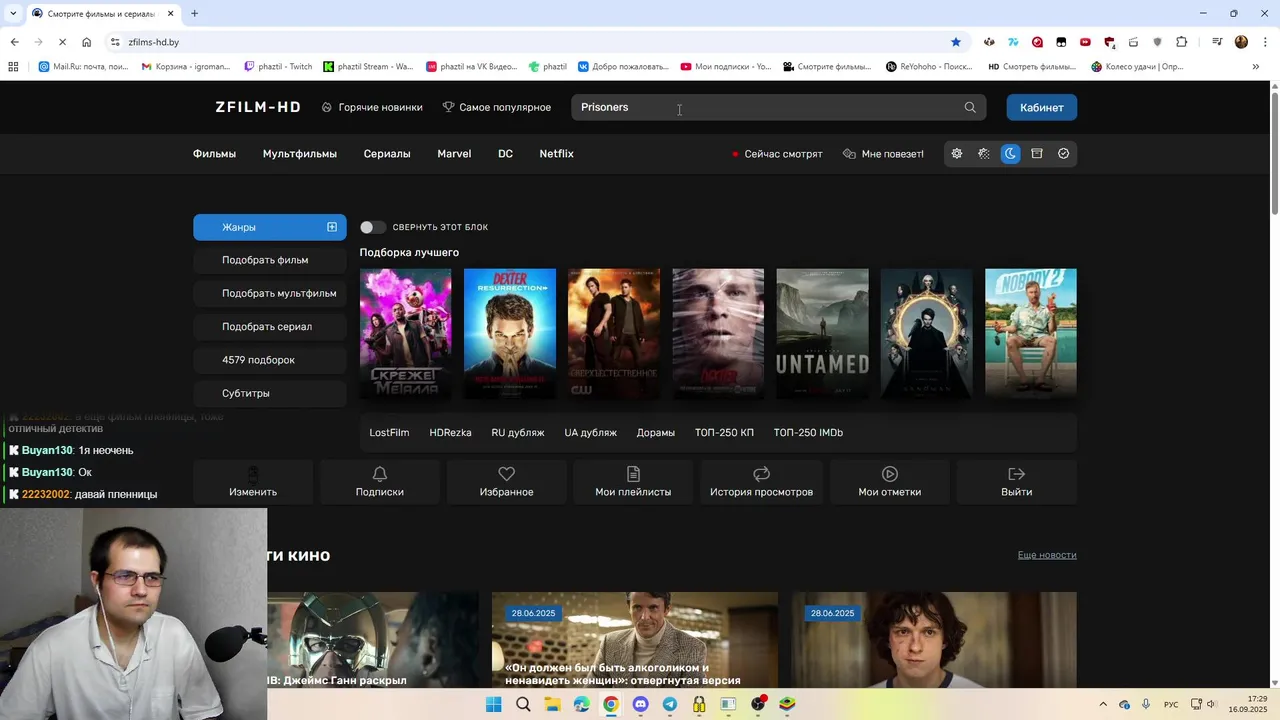
Task: Click the effects icon next to the gear
Action: [x=984, y=154]
